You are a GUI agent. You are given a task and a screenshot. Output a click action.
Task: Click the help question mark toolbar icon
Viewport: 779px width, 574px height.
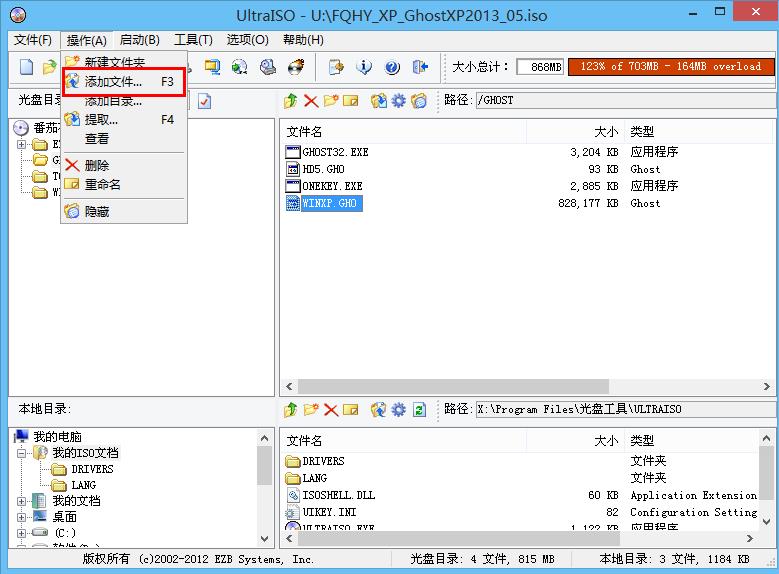(x=392, y=67)
